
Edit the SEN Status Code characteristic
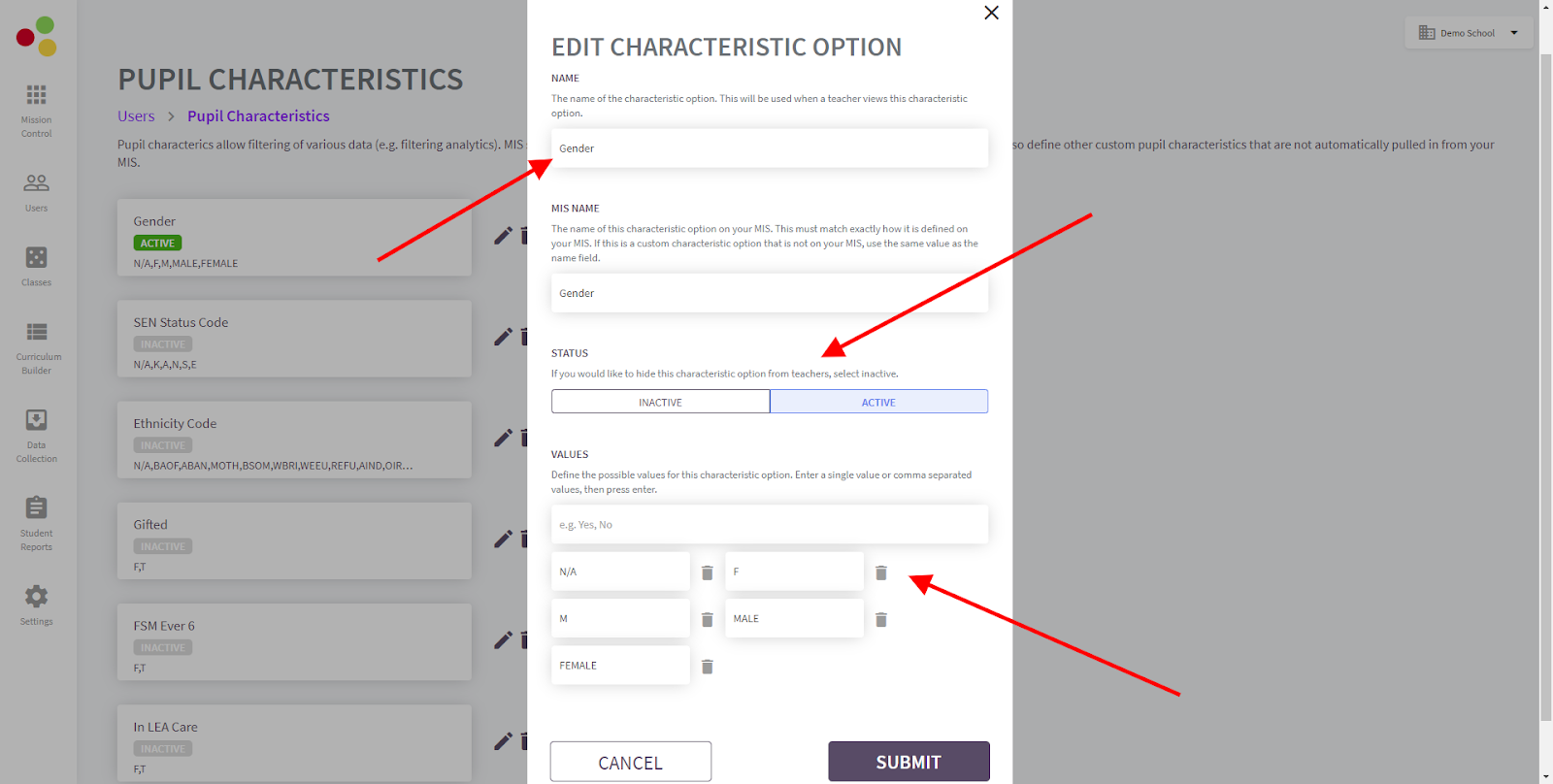coord(503,337)
